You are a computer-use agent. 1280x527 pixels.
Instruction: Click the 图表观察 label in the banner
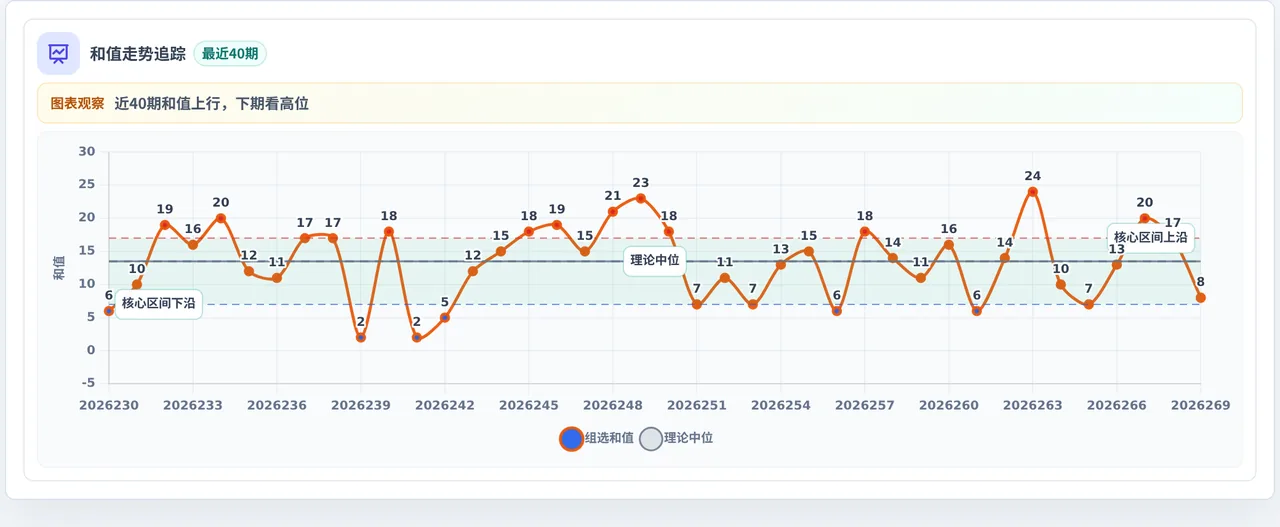pos(77,103)
